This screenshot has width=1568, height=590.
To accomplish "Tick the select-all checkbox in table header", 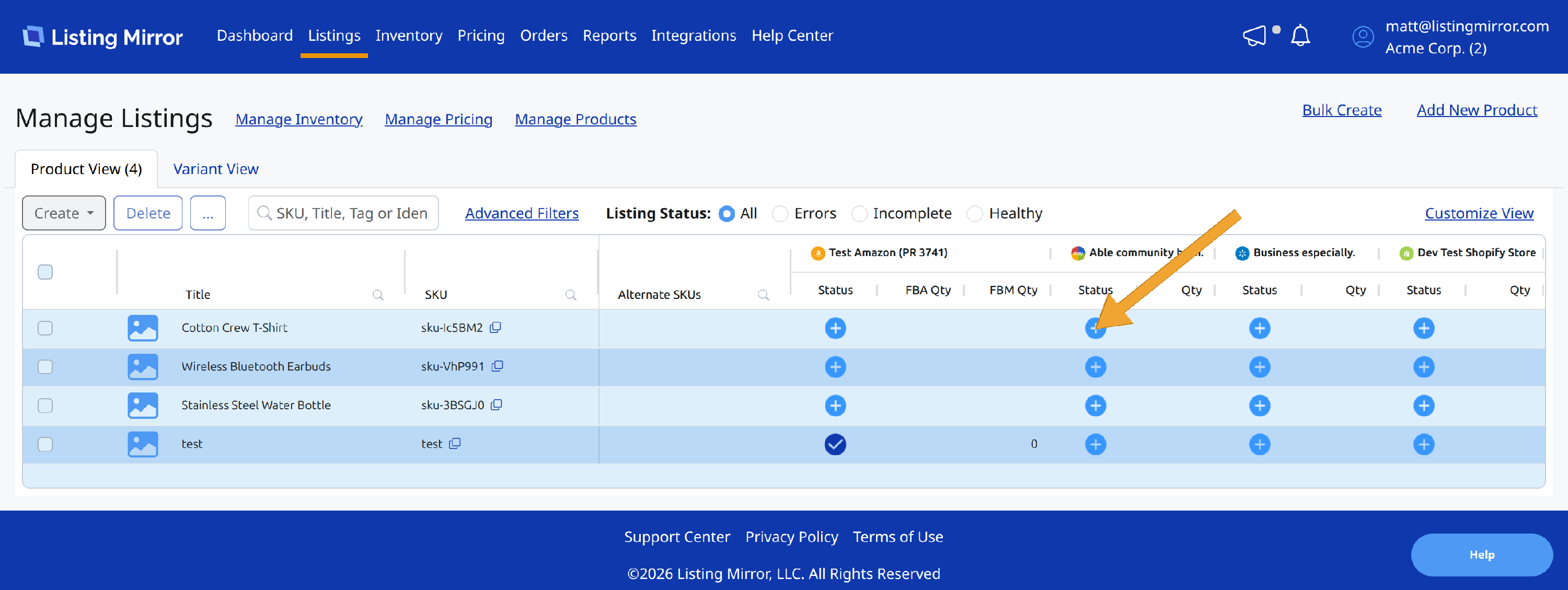I will click(x=45, y=272).
